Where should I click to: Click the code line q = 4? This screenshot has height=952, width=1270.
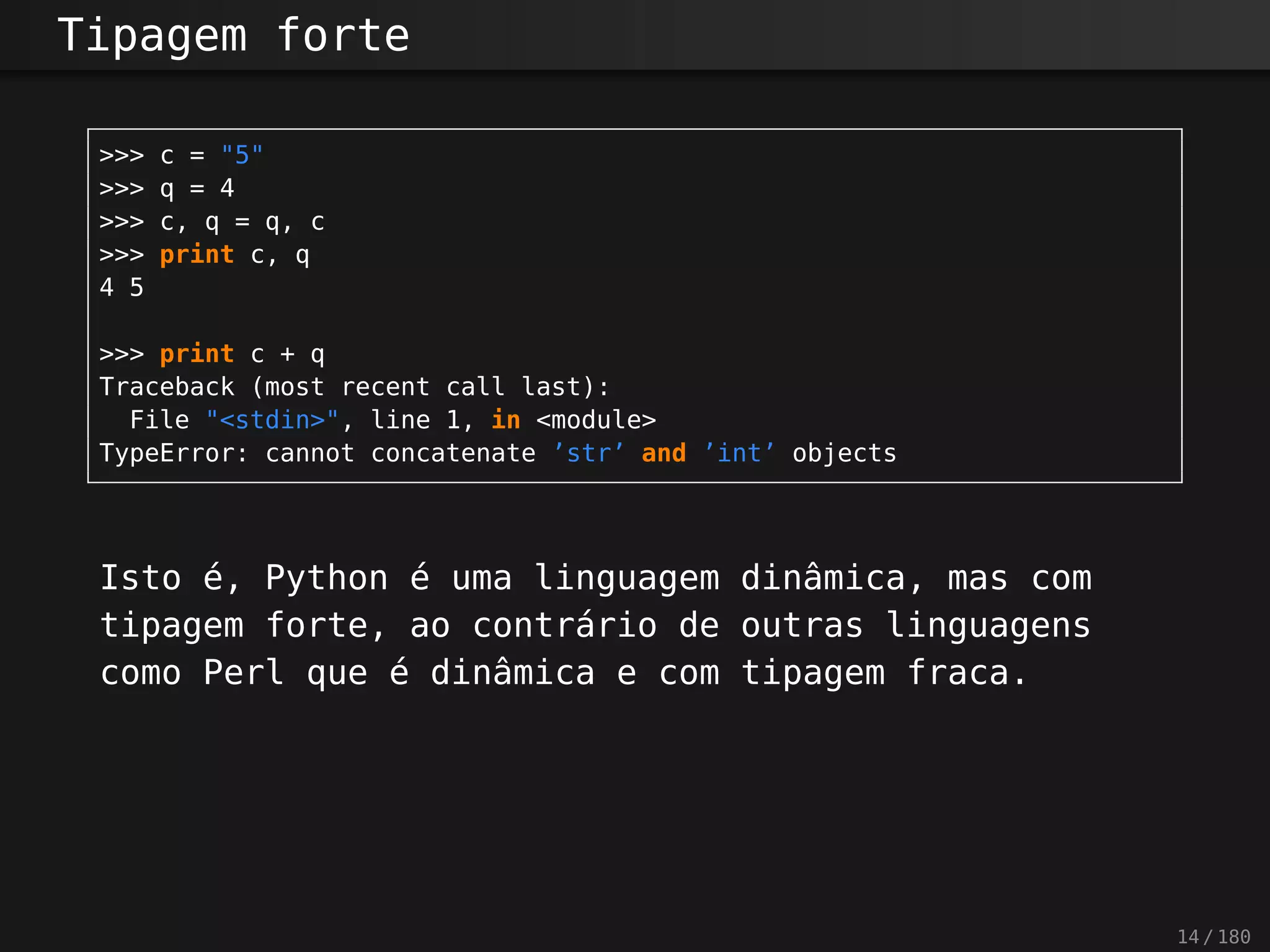167,188
